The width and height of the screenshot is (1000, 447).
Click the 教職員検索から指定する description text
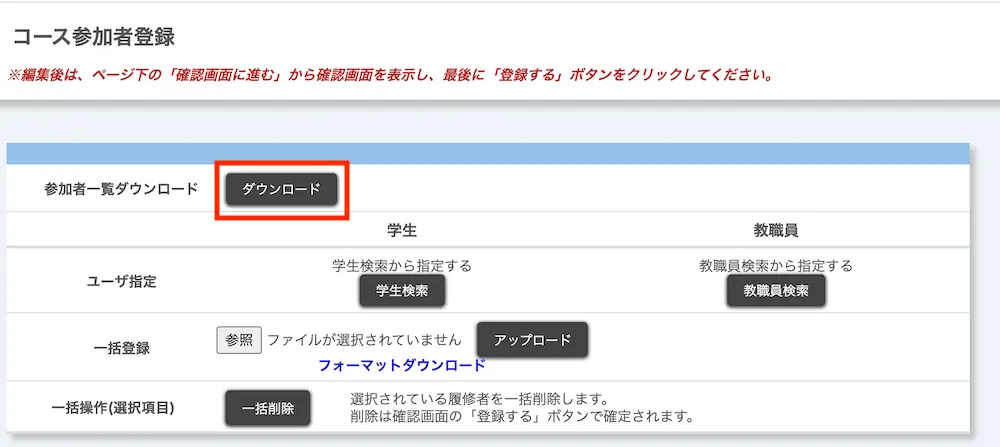pyautogui.click(x=776, y=266)
